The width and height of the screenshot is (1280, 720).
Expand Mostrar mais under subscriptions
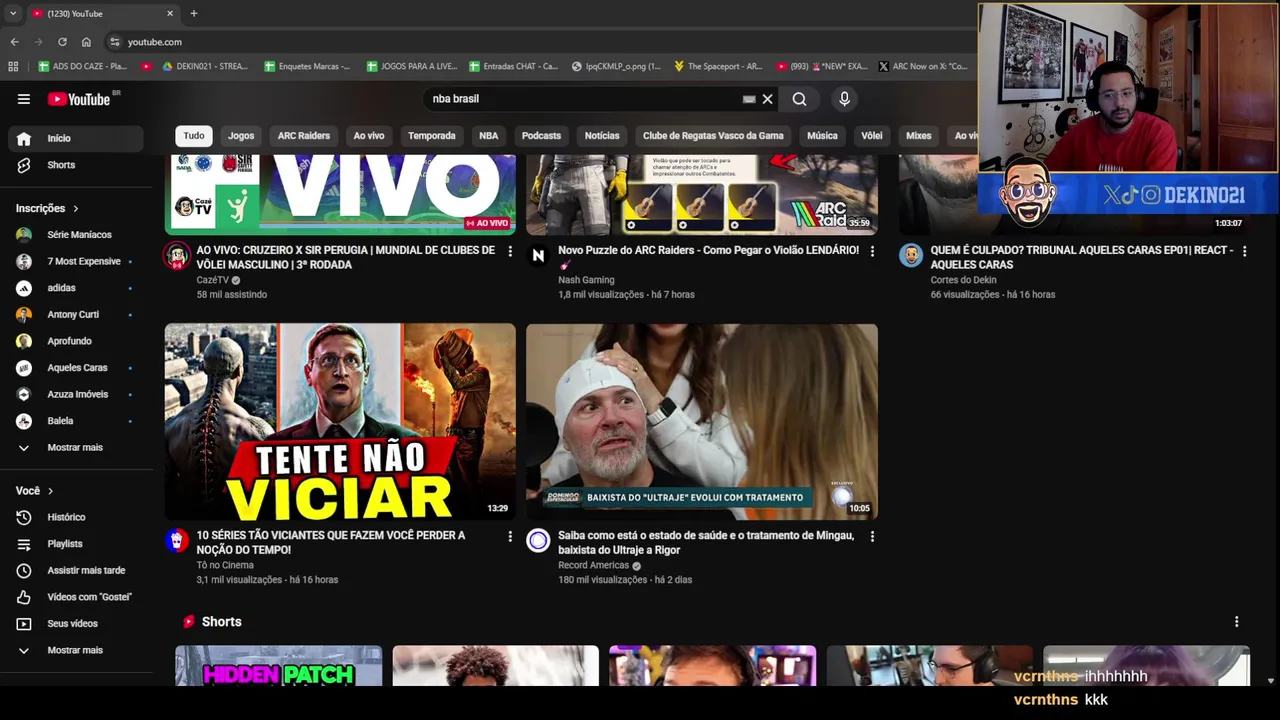pos(75,447)
